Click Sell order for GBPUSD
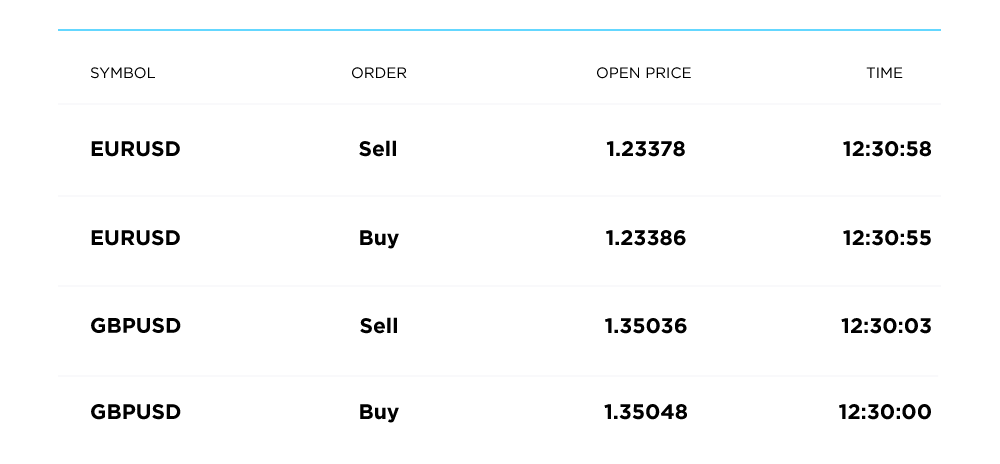 [x=378, y=326]
